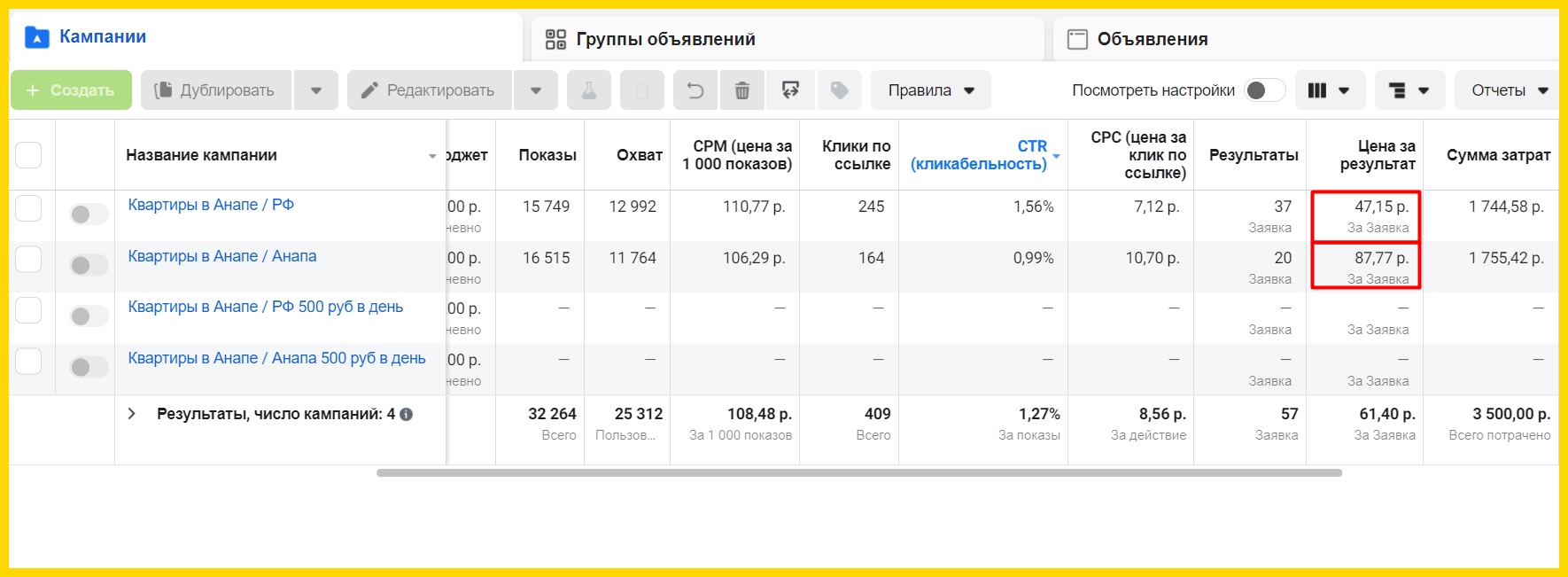This screenshot has height=577, width=1568.
Task: Click the Охват column header
Action: 640,155
